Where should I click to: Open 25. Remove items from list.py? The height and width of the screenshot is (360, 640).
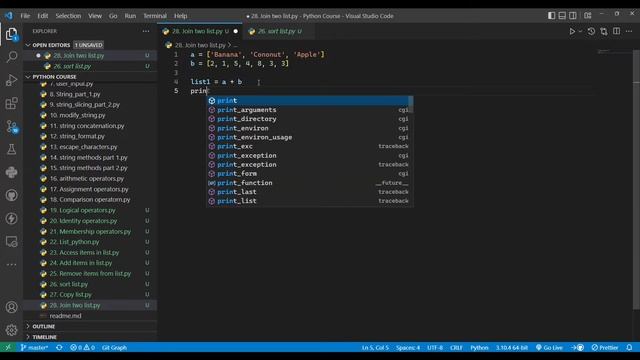(x=90, y=273)
